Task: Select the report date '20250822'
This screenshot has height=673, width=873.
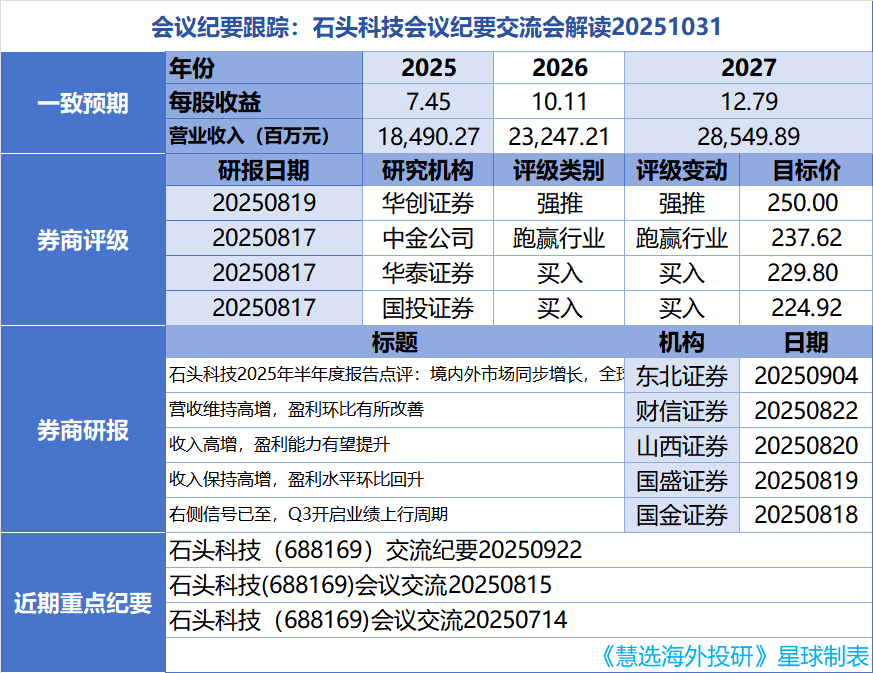Action: coord(806,411)
